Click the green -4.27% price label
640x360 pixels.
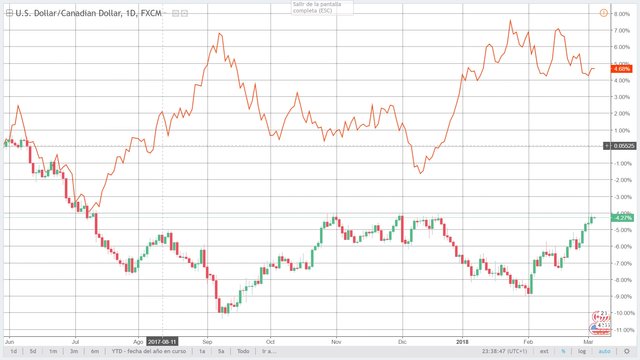click(622, 218)
